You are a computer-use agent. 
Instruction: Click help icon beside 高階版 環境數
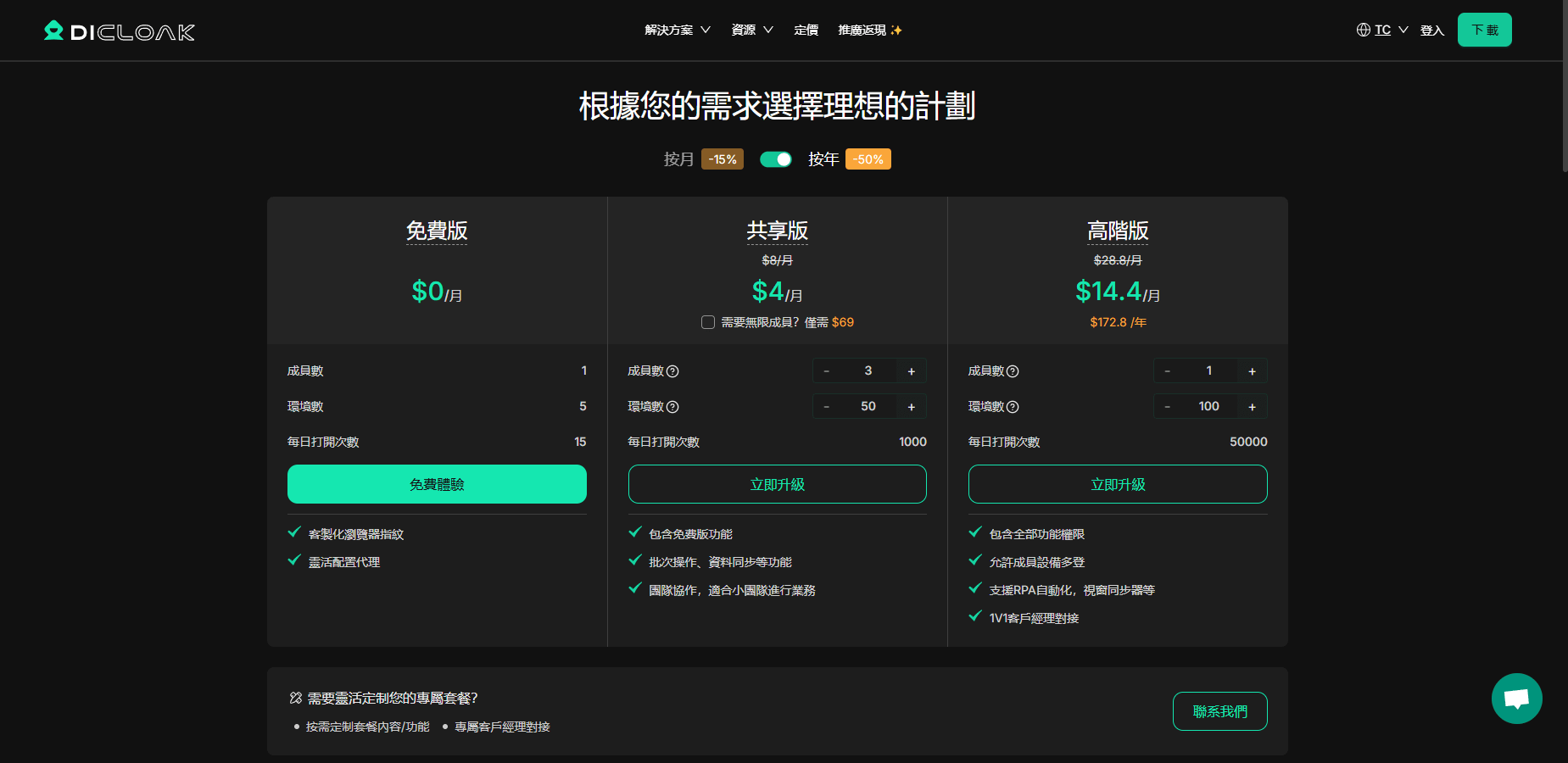click(x=1013, y=407)
